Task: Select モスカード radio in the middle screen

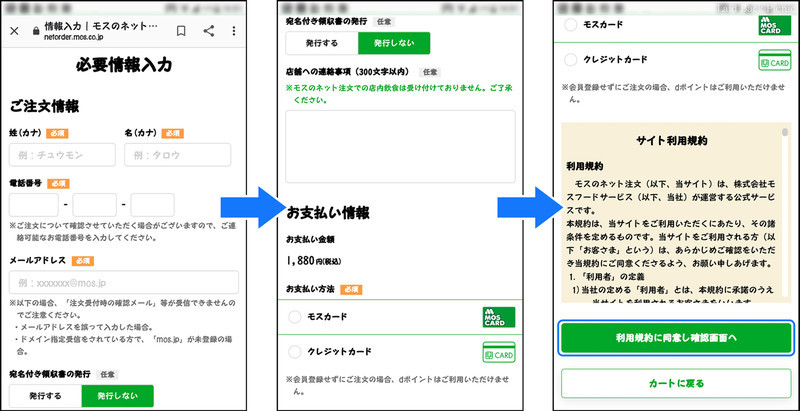Action: (x=295, y=317)
